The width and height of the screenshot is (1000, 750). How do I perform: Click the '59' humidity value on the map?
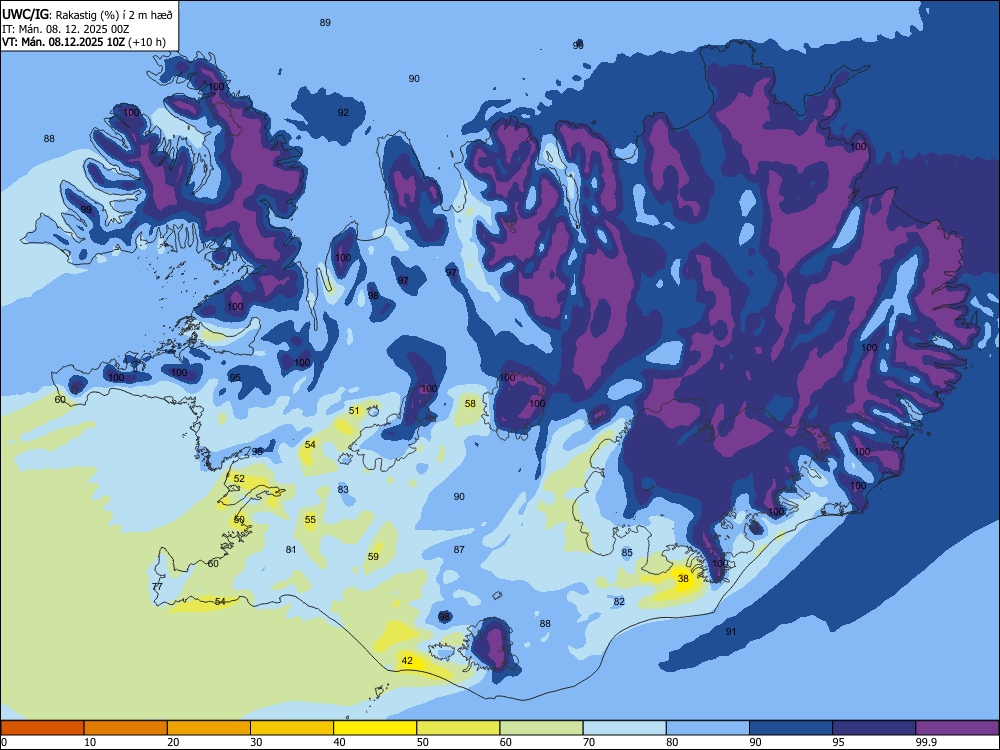(373, 556)
